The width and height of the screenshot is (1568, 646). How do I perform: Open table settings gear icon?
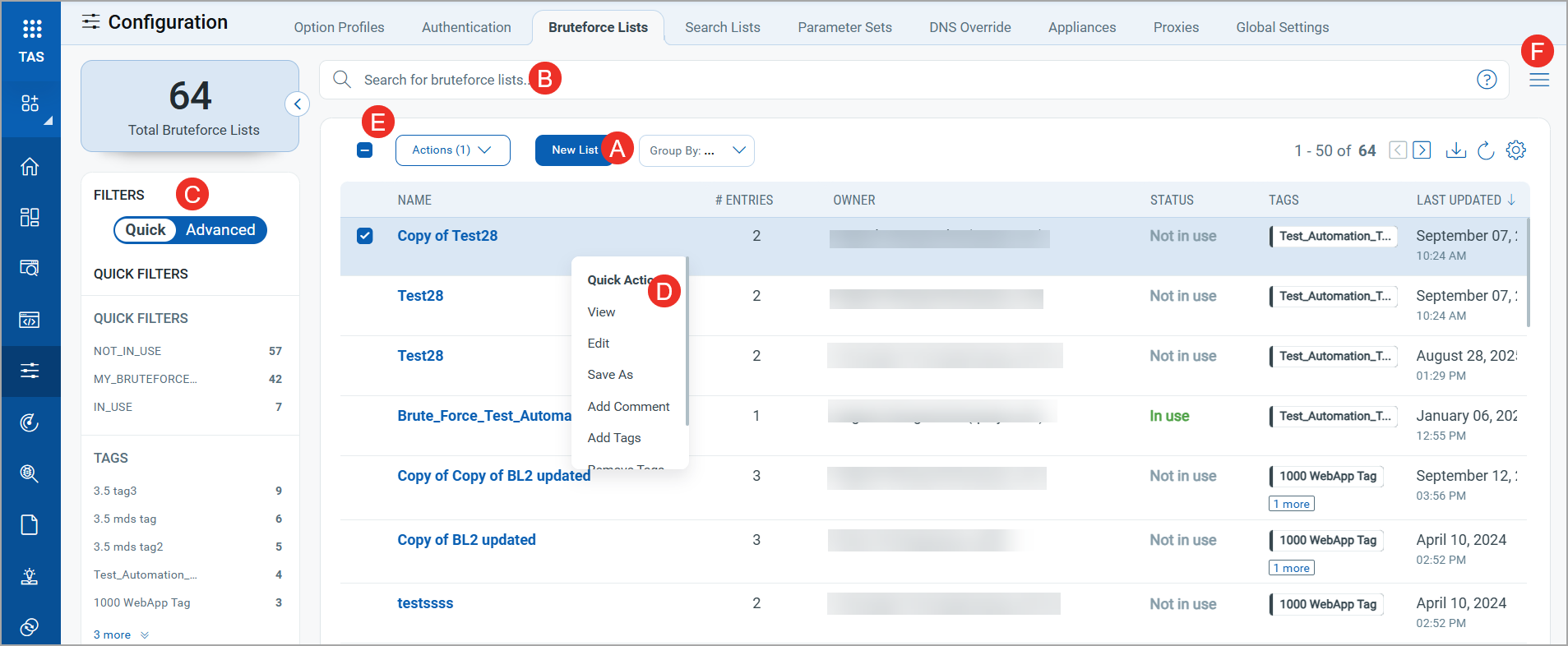tap(1515, 150)
